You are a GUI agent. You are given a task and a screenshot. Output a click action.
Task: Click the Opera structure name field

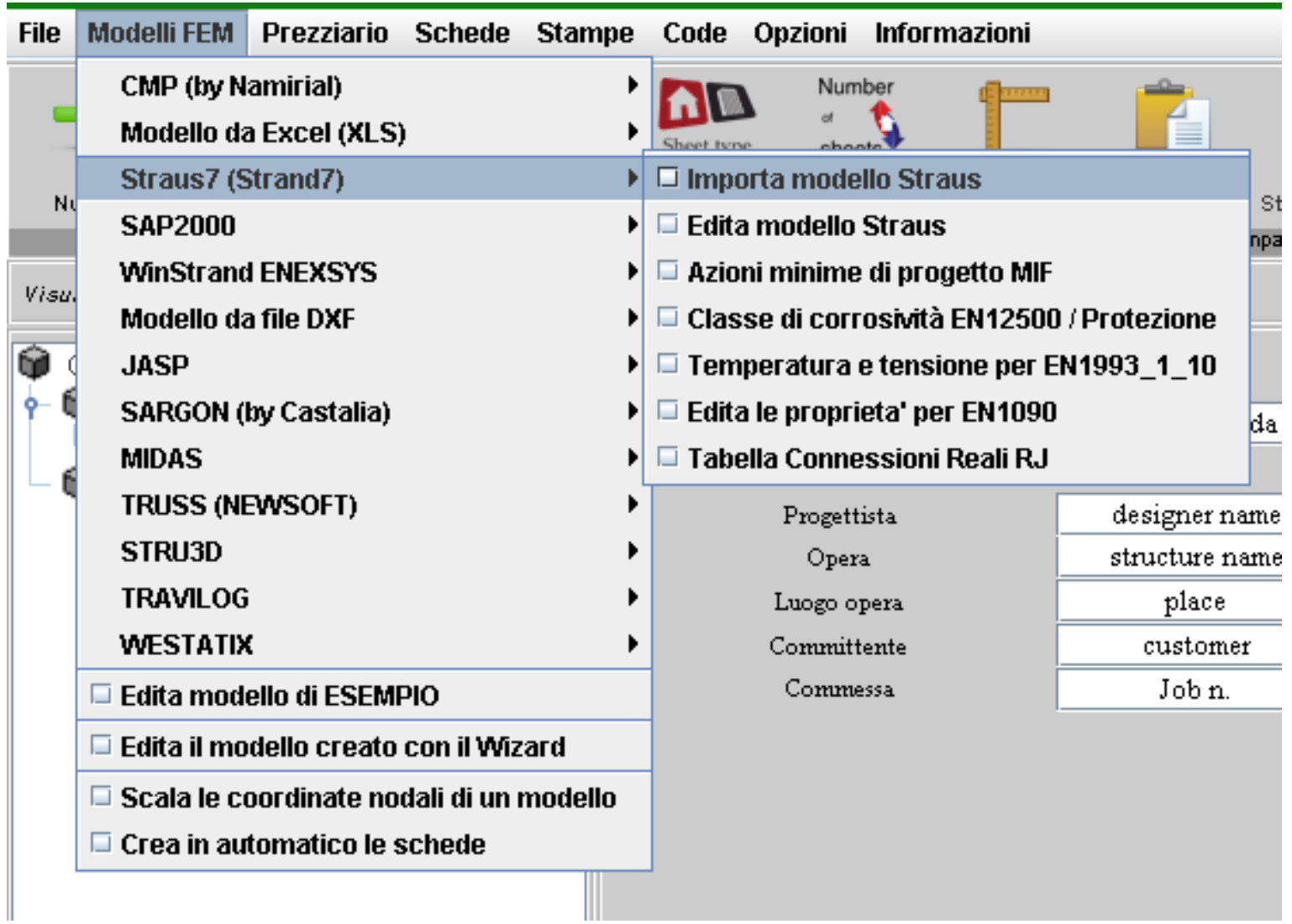point(1170,557)
